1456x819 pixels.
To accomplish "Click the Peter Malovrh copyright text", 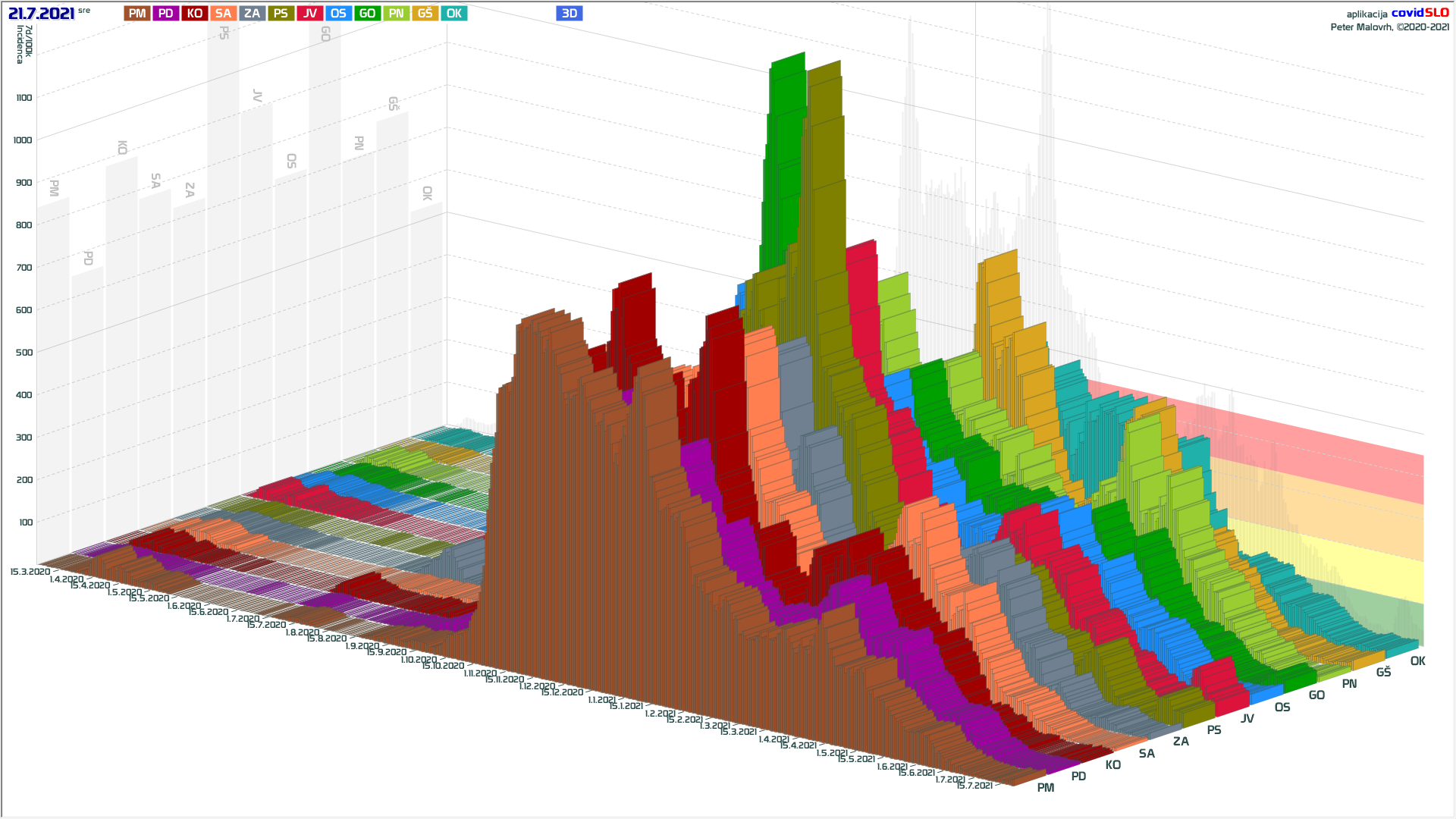I will pos(1389,27).
